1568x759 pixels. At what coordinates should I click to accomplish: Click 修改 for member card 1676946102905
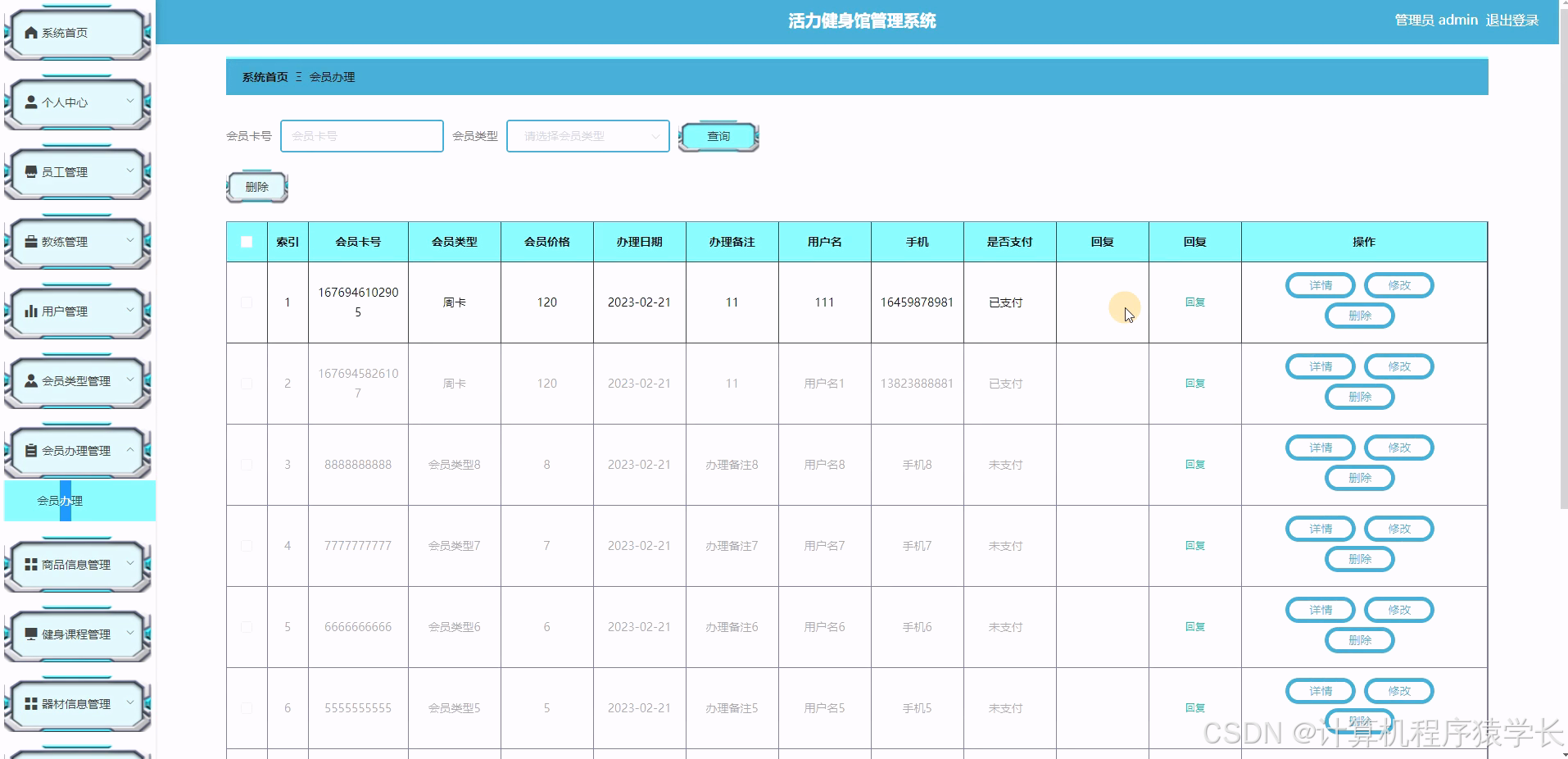tap(1399, 285)
